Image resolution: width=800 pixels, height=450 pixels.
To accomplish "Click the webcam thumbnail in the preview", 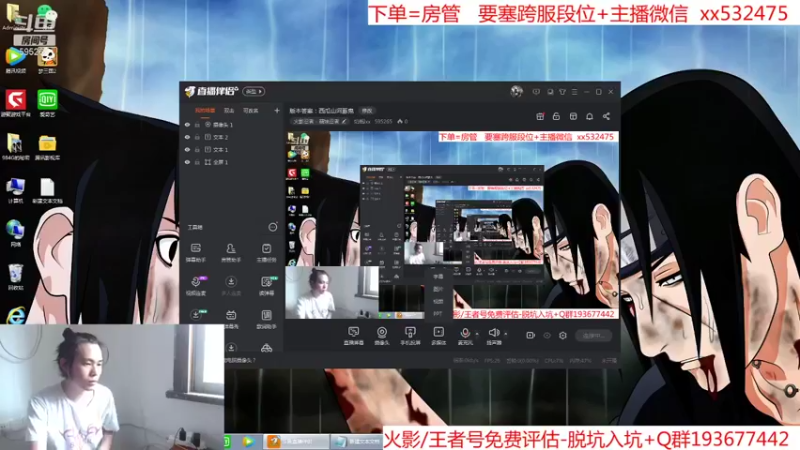I will pos(332,292).
